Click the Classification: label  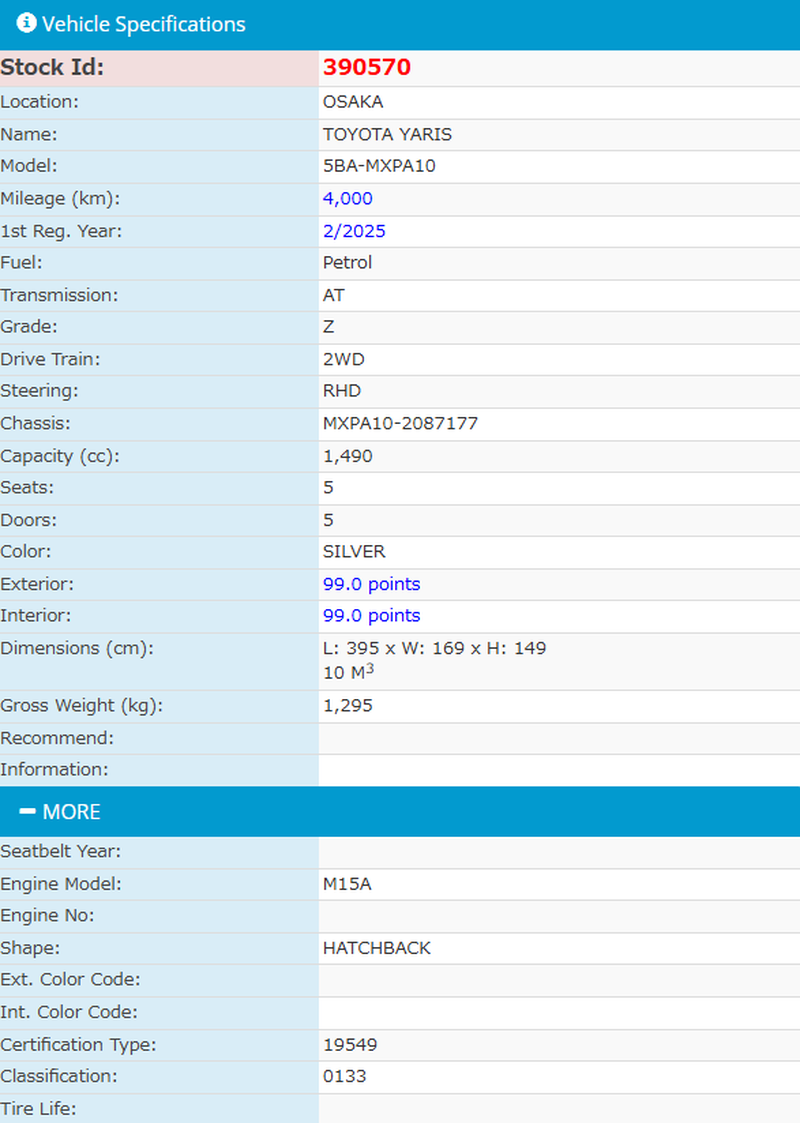click(x=59, y=1076)
